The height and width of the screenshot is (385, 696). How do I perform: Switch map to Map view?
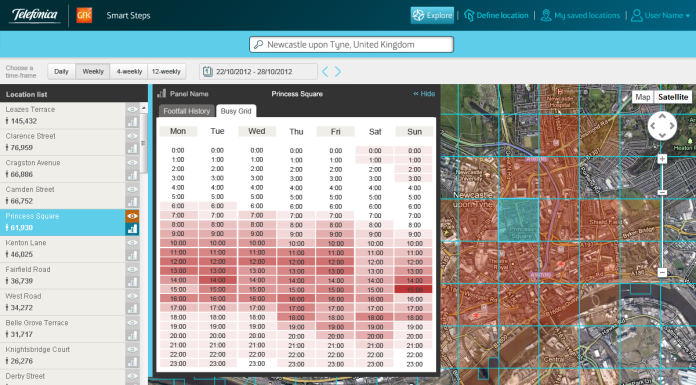pyautogui.click(x=642, y=97)
